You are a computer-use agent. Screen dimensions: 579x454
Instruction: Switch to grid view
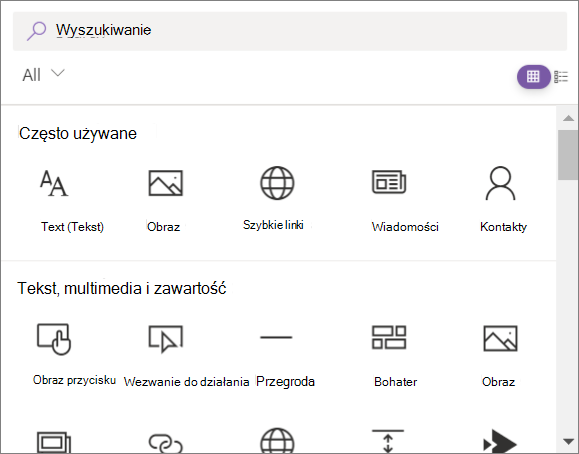coord(533,77)
